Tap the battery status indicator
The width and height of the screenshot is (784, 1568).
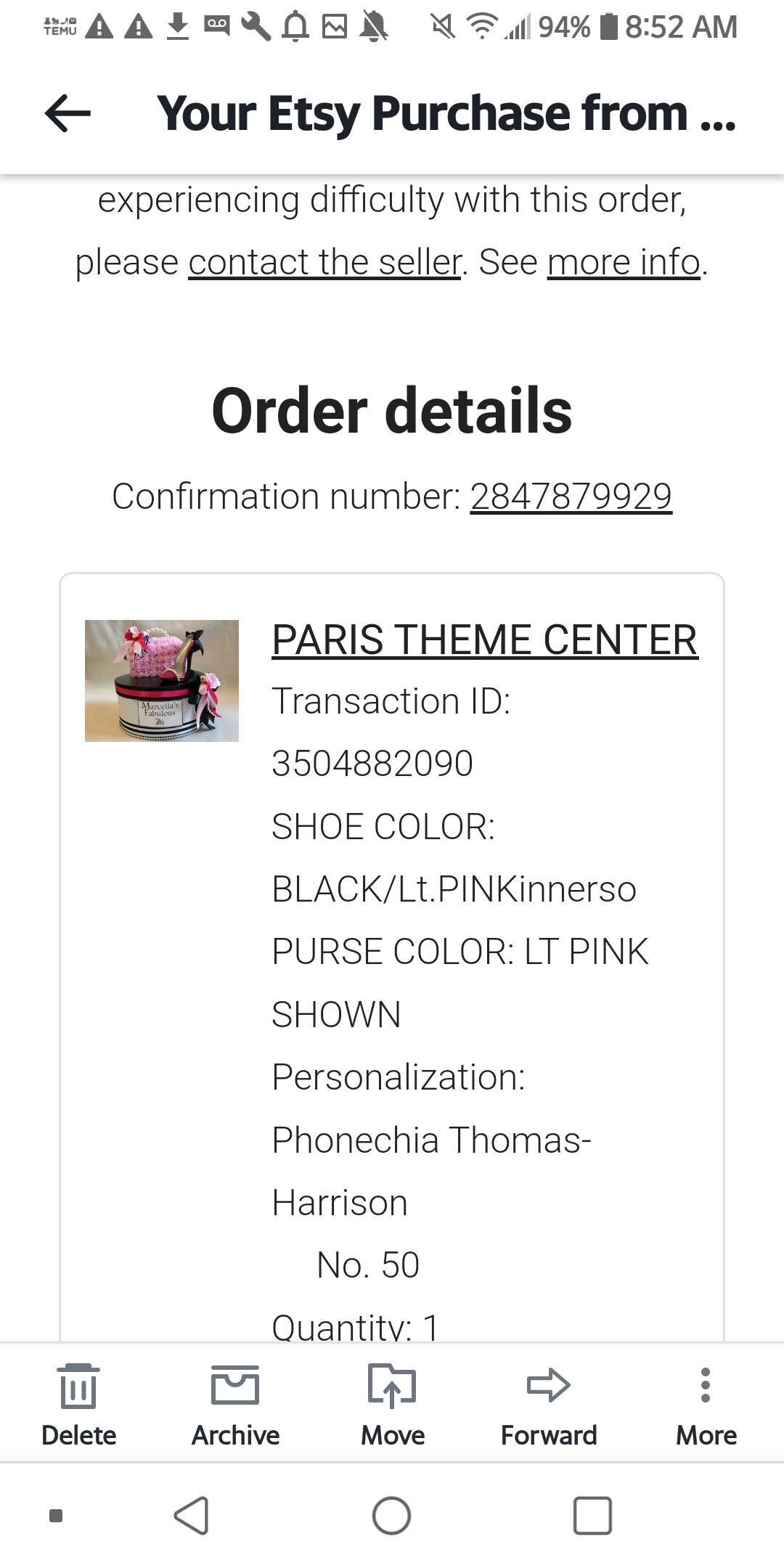pos(611,28)
